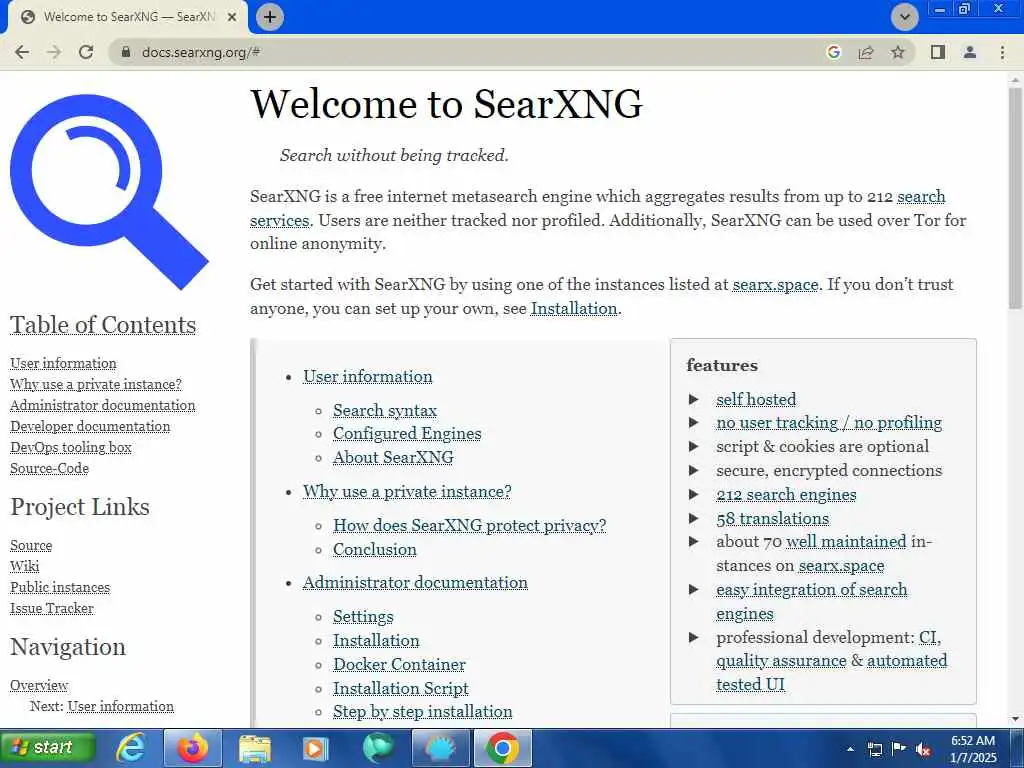Show hidden tray icons arrow
This screenshot has height=768, width=1024.
point(850,748)
